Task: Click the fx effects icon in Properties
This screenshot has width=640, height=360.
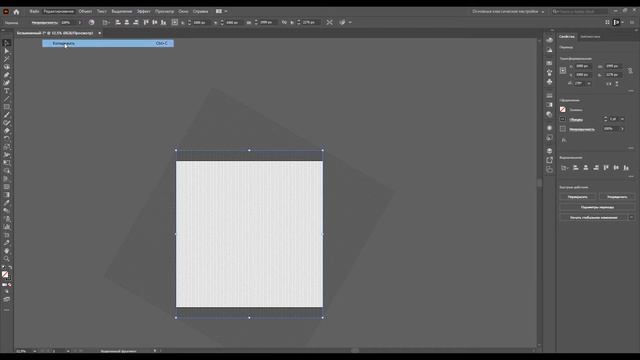Action: tap(564, 140)
